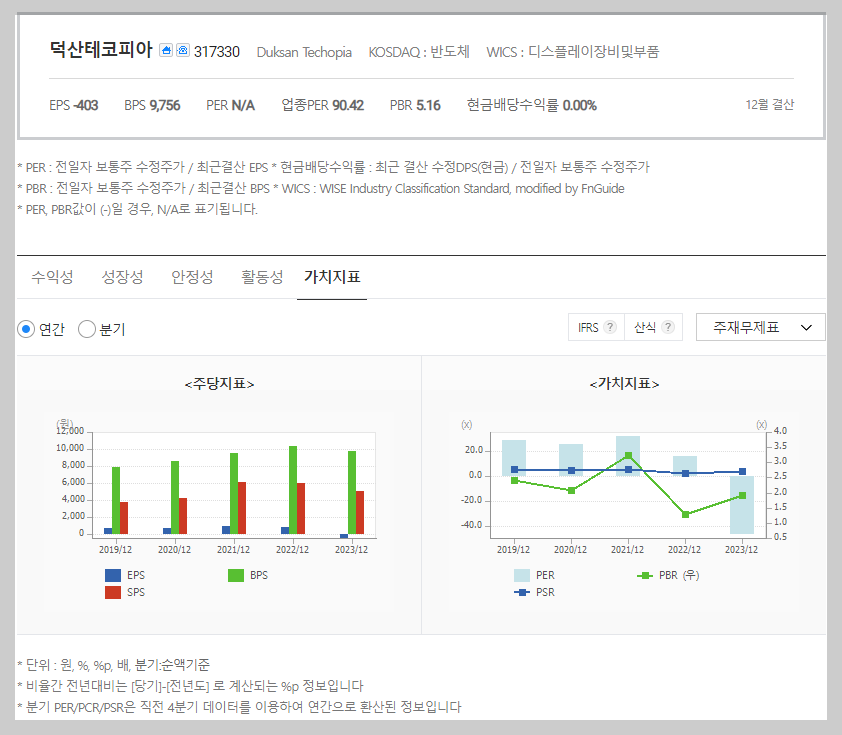842x735 pixels.
Task: Switch to the 안정성 tab
Action: pyautogui.click(x=192, y=277)
